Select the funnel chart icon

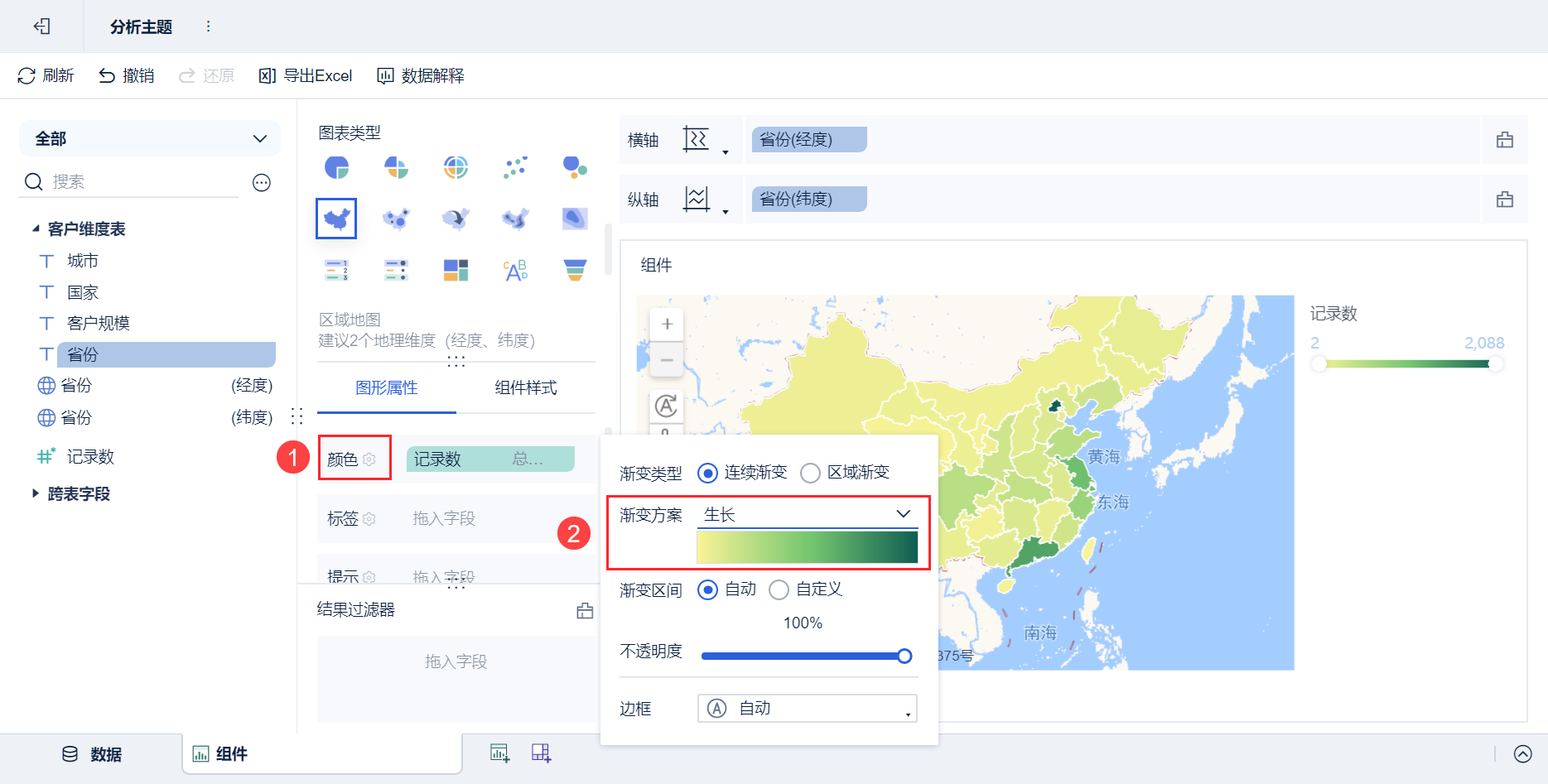(575, 270)
